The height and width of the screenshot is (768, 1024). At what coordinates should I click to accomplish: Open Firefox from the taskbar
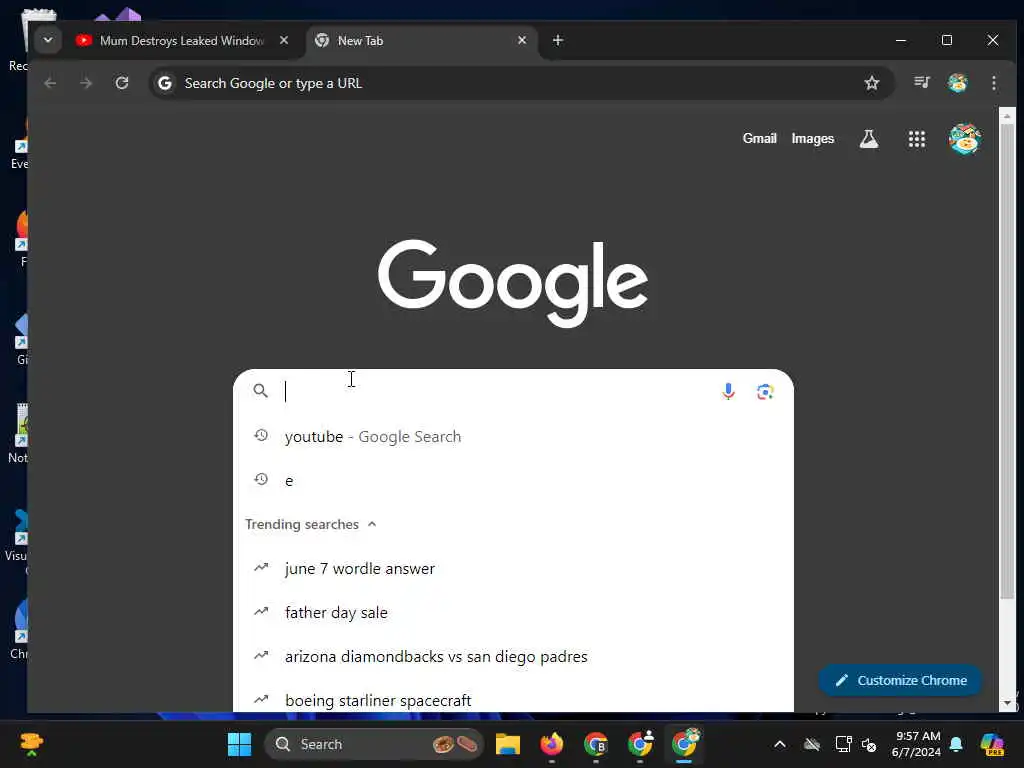click(552, 744)
